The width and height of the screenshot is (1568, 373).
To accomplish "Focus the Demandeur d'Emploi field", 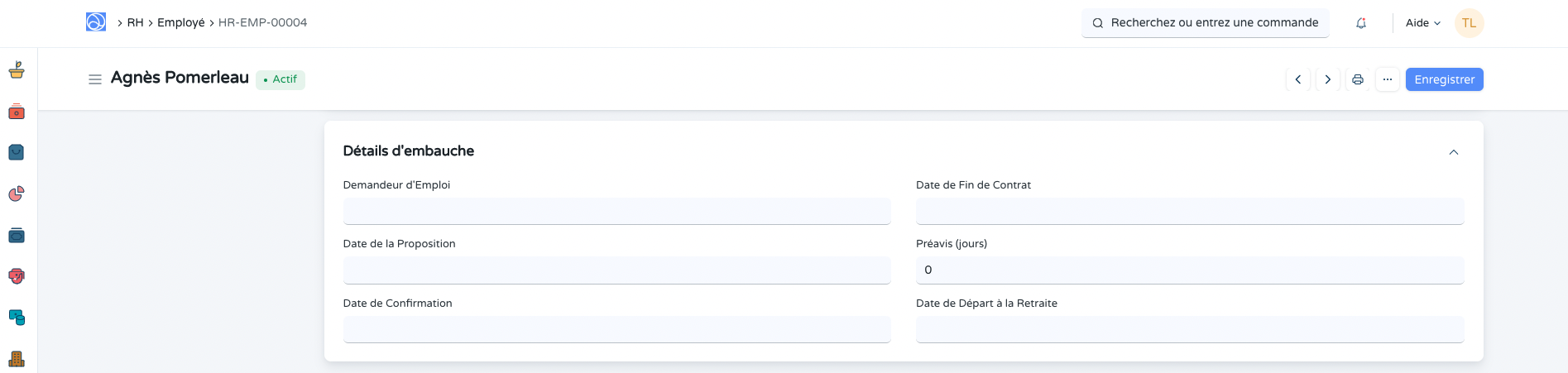I will pos(616,211).
